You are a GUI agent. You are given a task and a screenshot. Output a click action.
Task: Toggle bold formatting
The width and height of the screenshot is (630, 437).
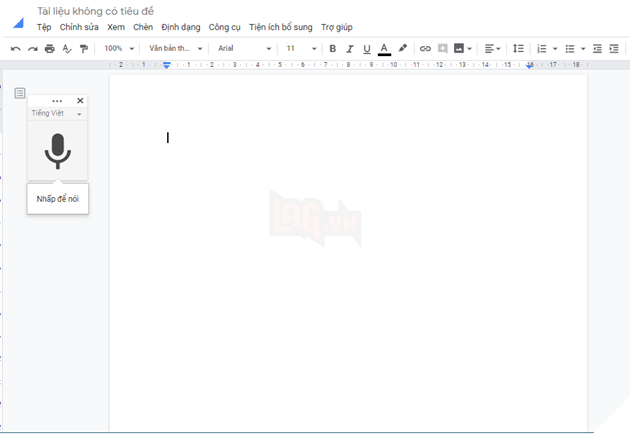click(333, 48)
